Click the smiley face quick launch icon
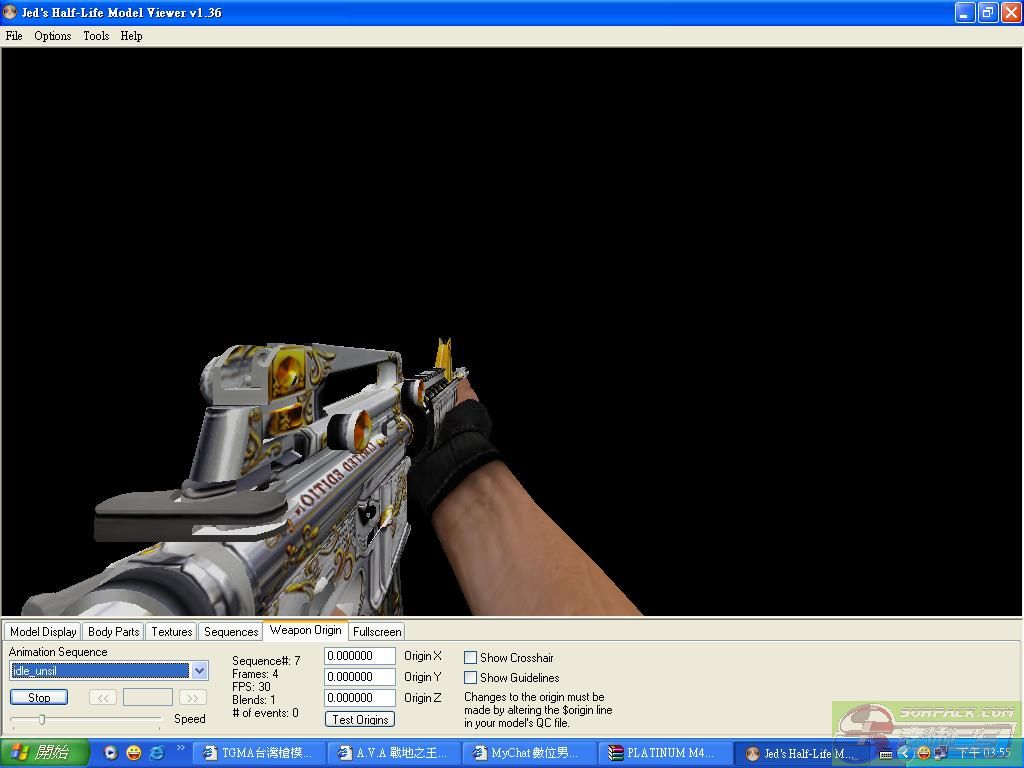 (x=134, y=753)
